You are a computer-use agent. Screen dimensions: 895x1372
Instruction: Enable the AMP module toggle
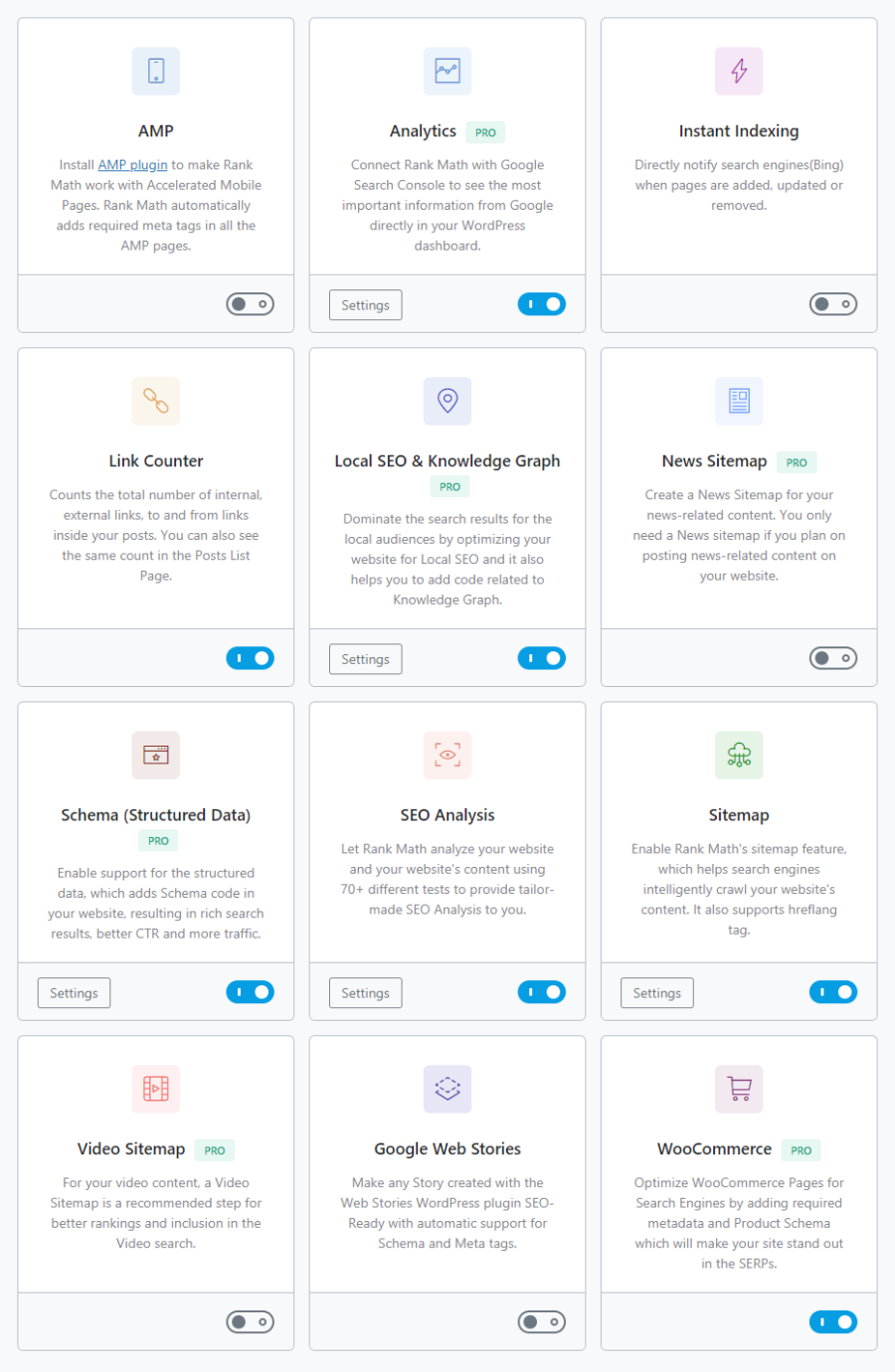250,304
